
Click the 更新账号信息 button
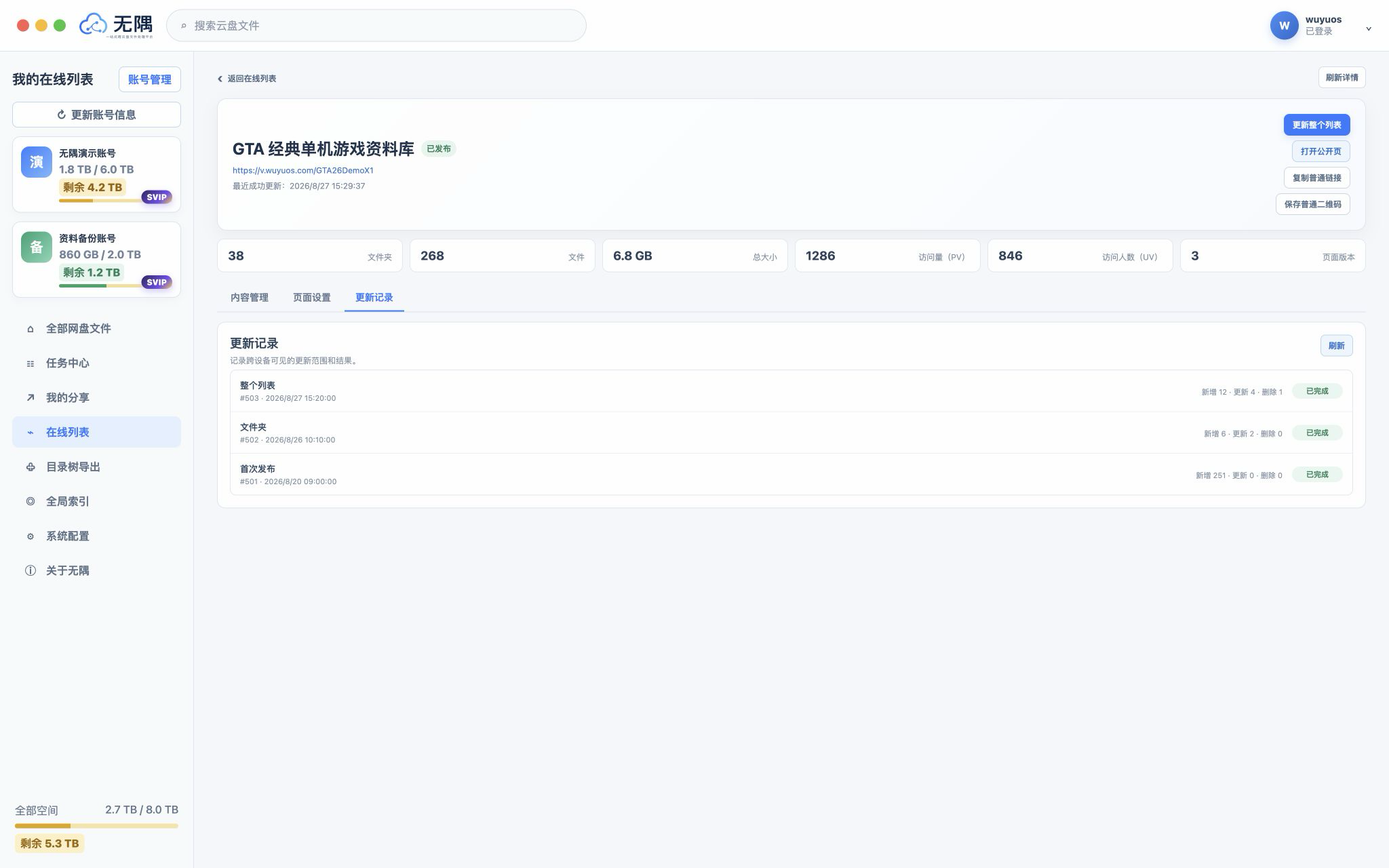point(96,115)
